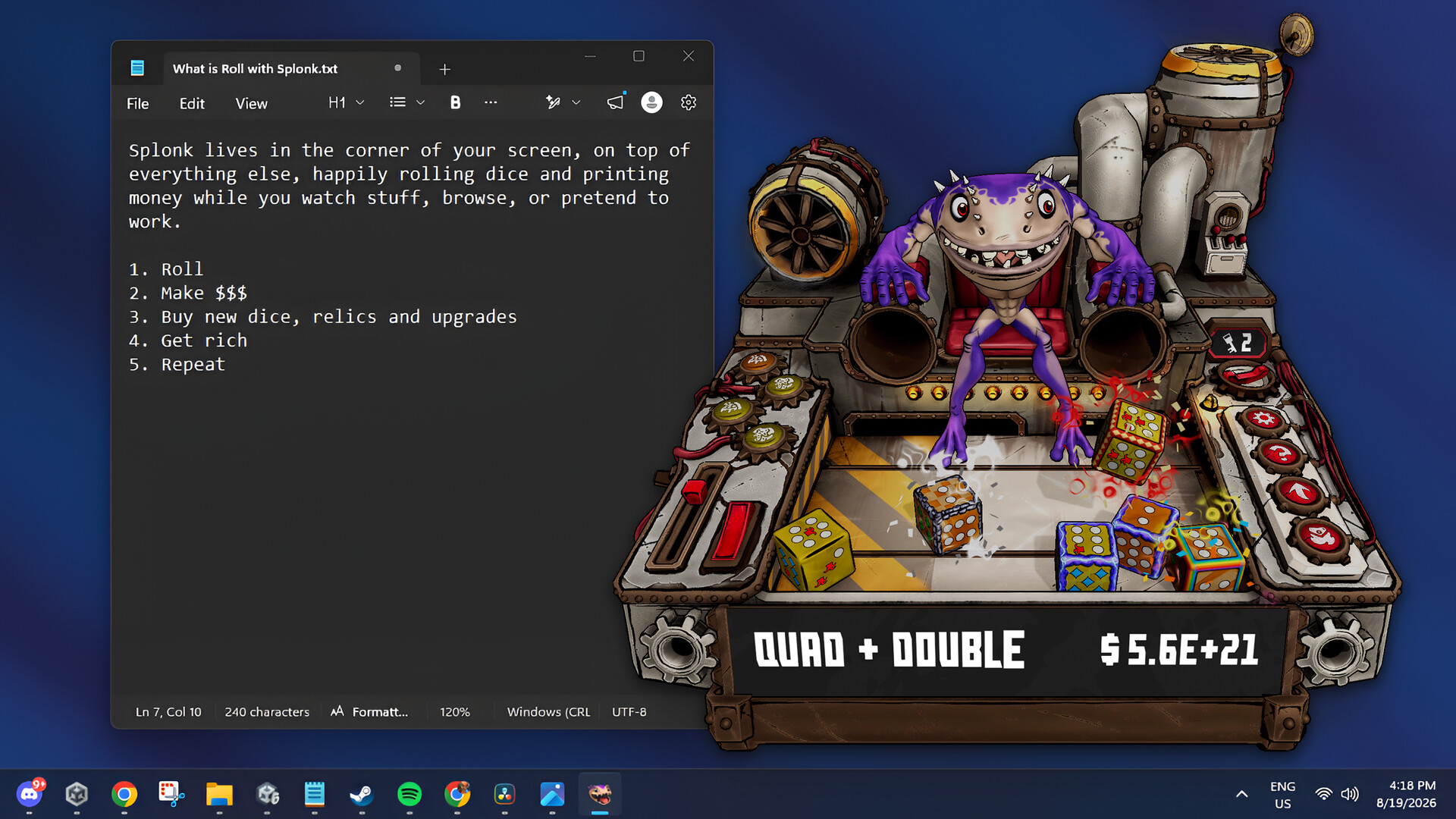Open Discord from the taskbar

30,794
